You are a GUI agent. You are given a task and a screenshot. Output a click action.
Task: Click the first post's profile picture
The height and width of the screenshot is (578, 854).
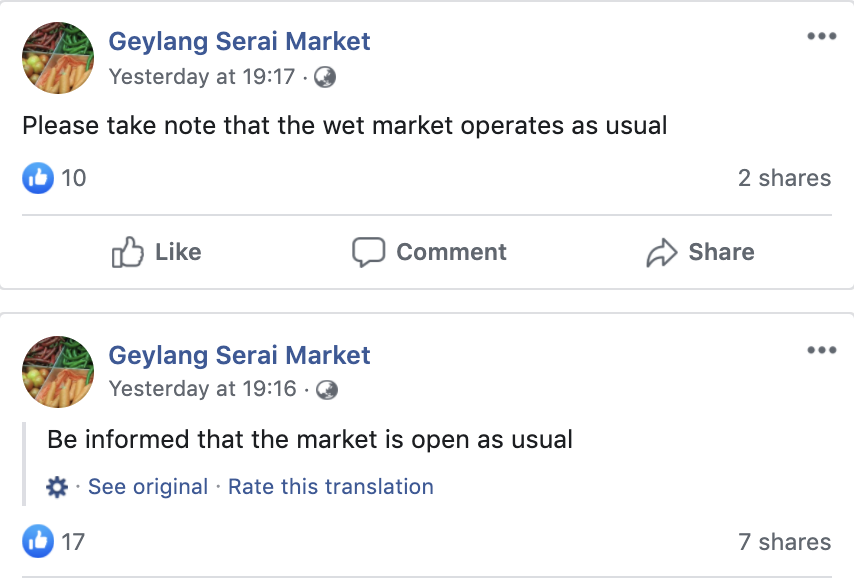coord(58,58)
